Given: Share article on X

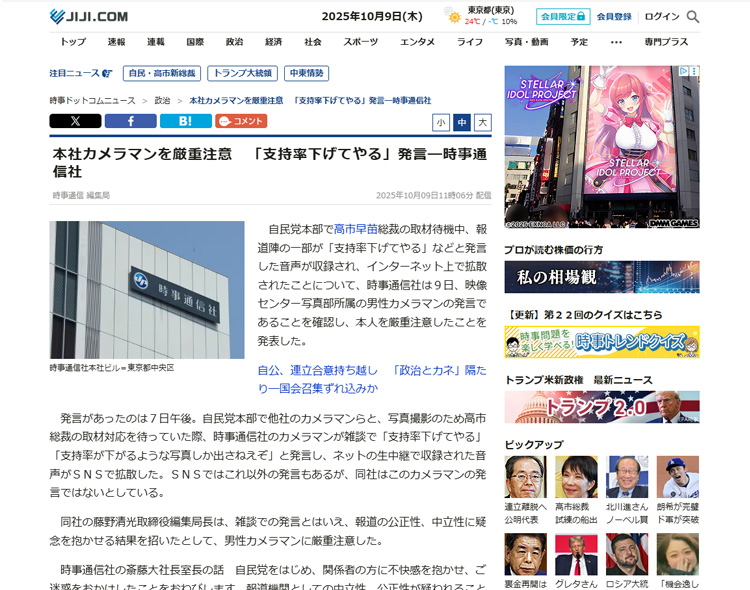Looking at the screenshot, I should [75, 121].
